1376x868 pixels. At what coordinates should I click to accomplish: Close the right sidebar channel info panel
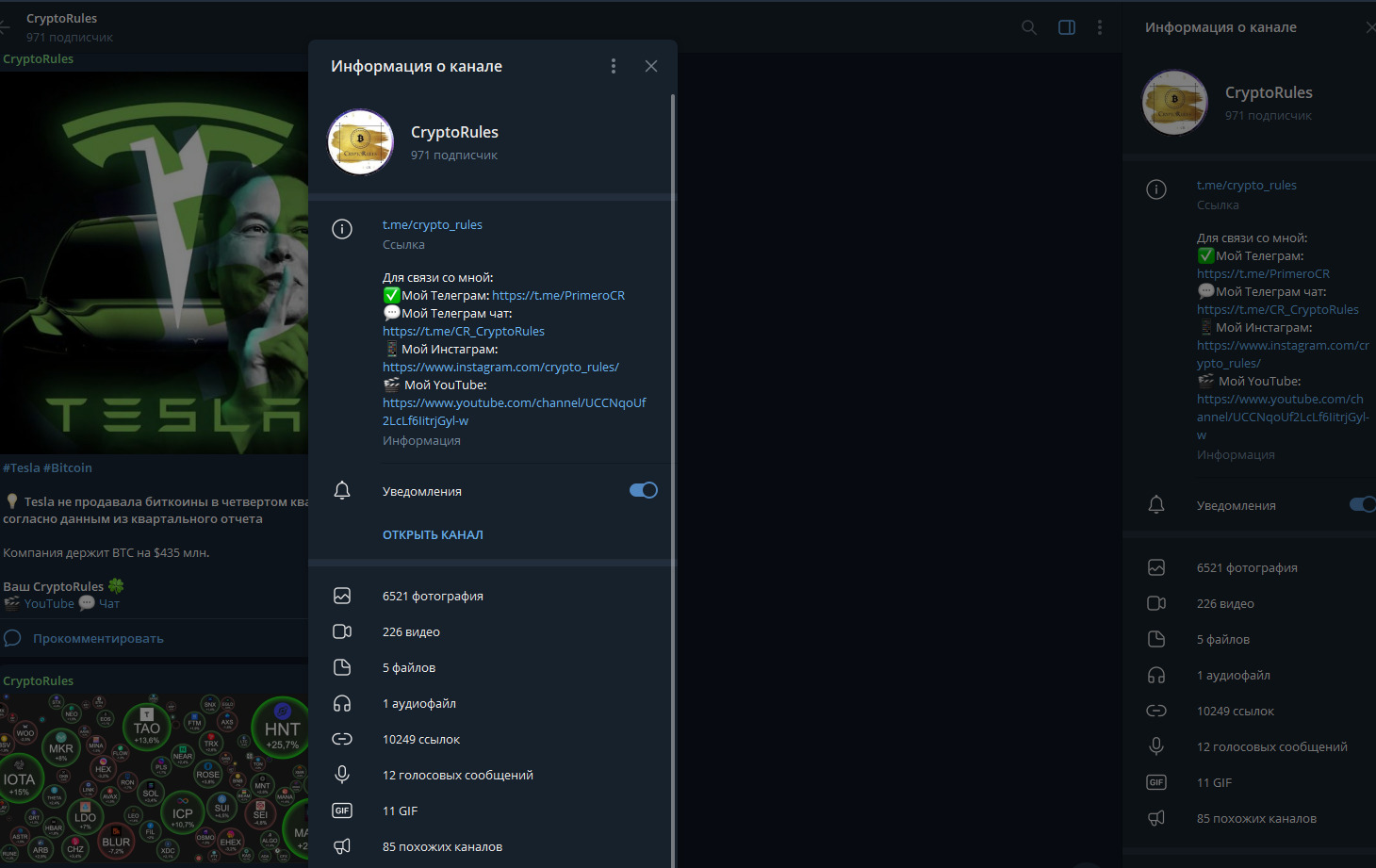click(x=1370, y=27)
